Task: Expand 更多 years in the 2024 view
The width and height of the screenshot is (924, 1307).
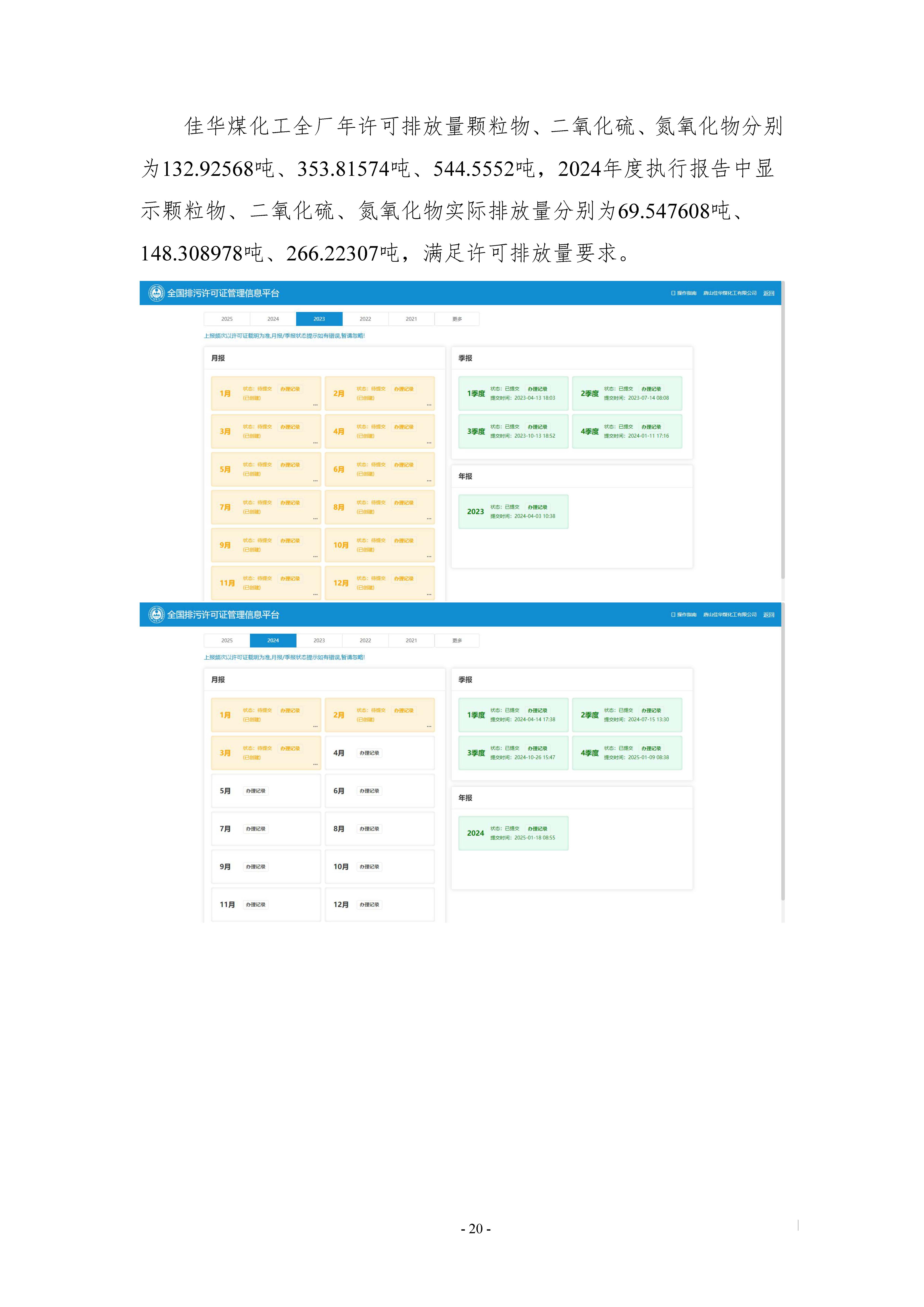Action: (457, 640)
